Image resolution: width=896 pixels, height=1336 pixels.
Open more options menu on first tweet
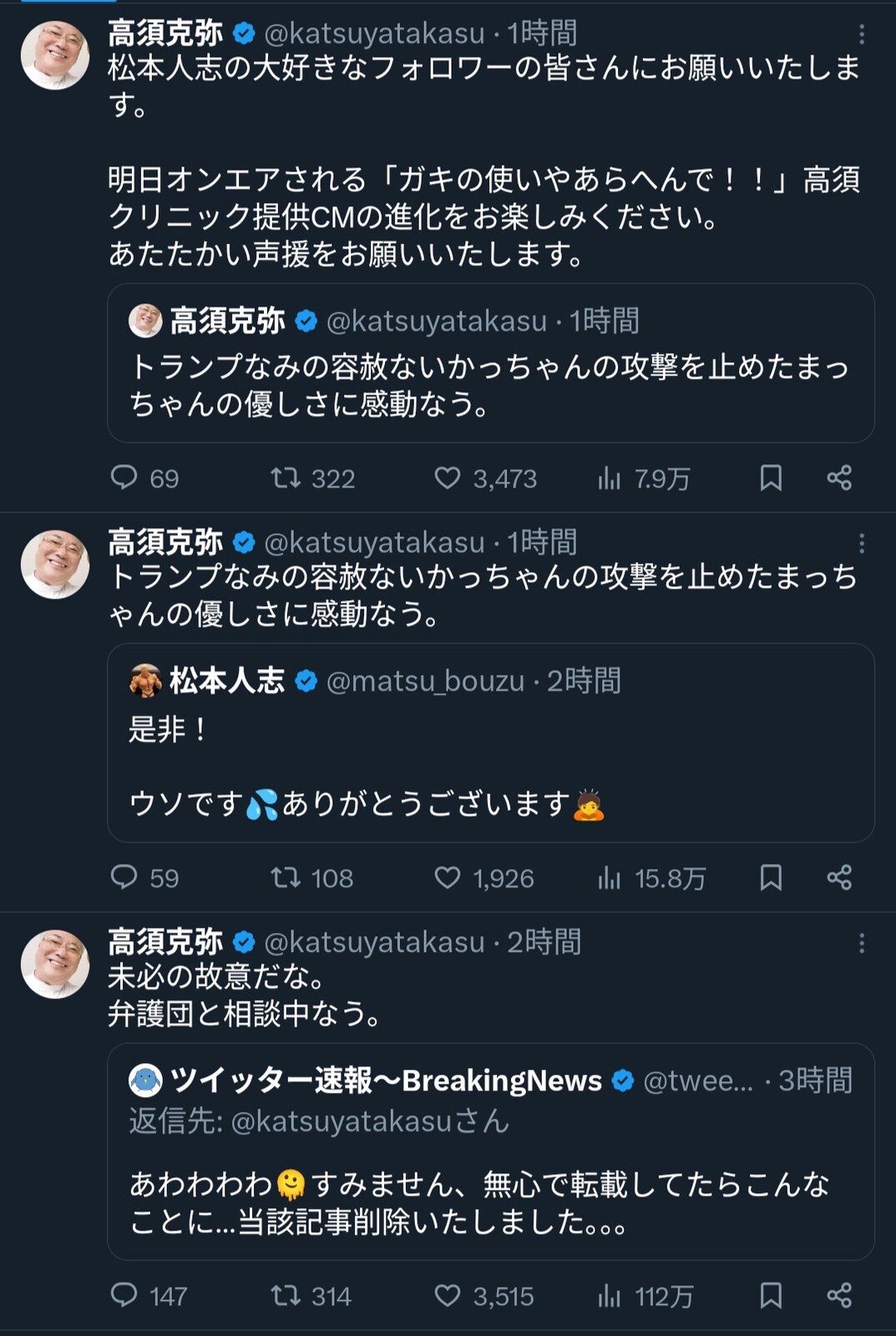coord(861,33)
